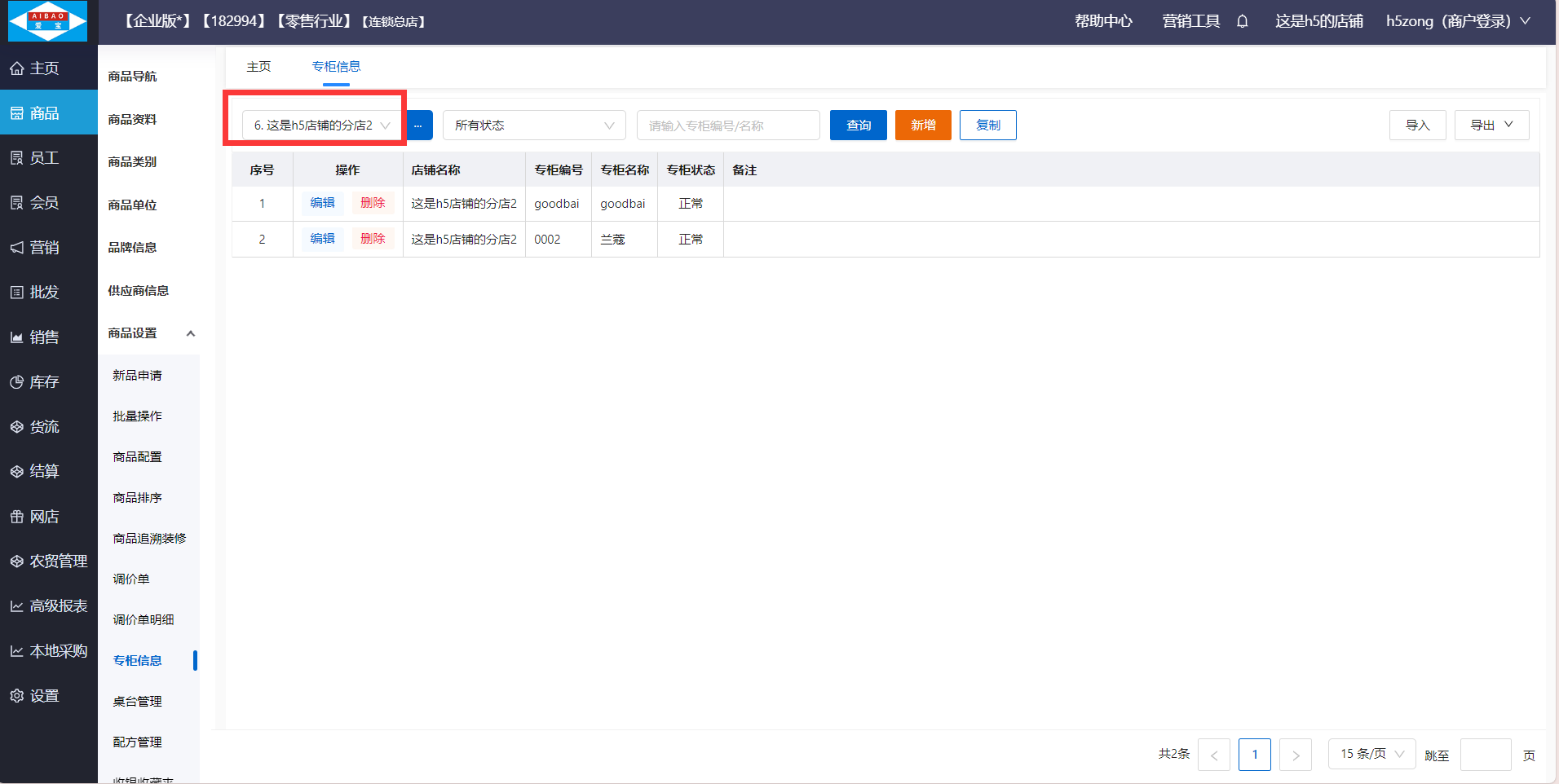This screenshot has height=784, width=1559.
Task: Open 库存 inventory module
Action: point(48,382)
